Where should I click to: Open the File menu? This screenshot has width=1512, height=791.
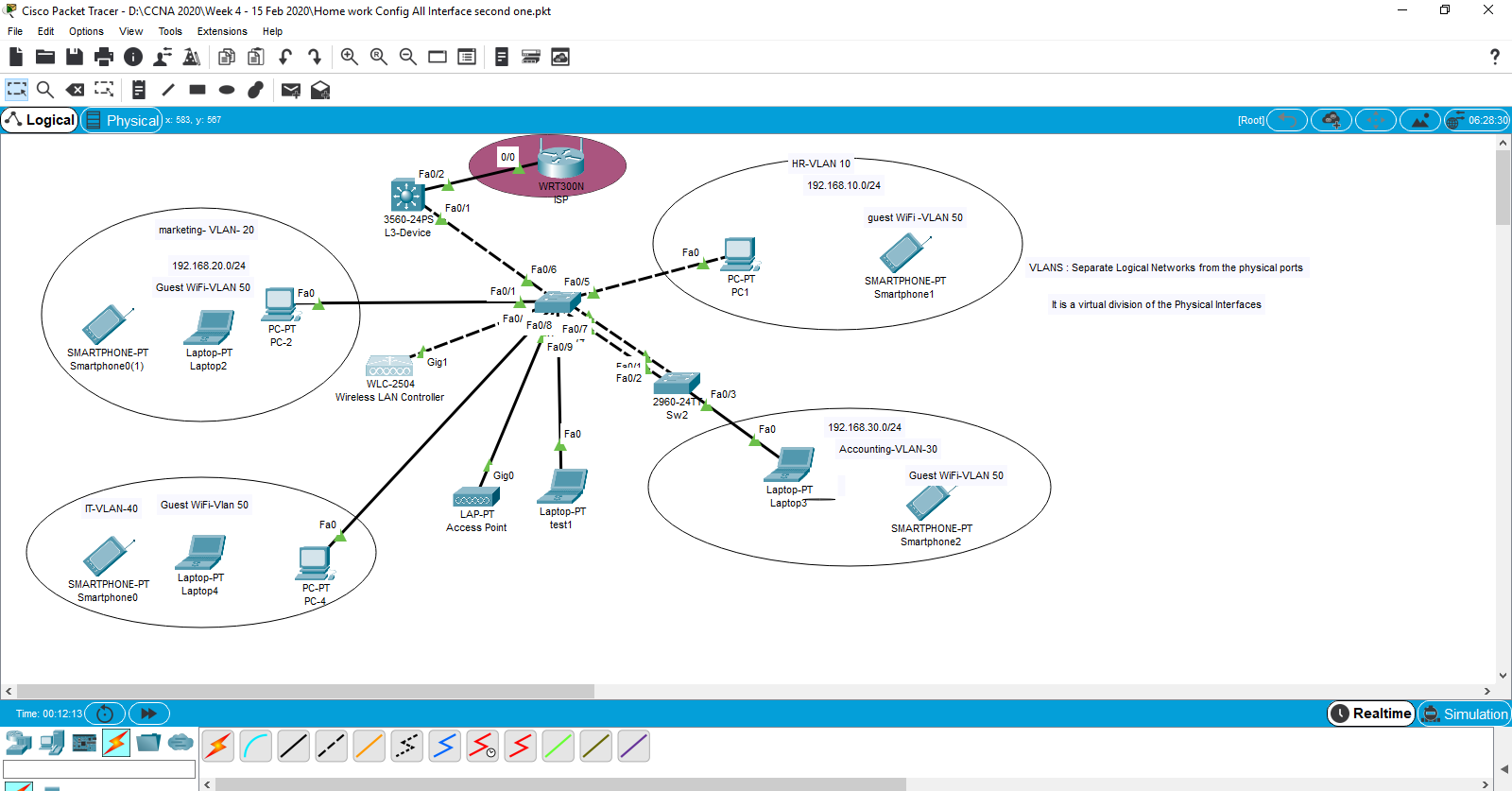click(x=15, y=31)
